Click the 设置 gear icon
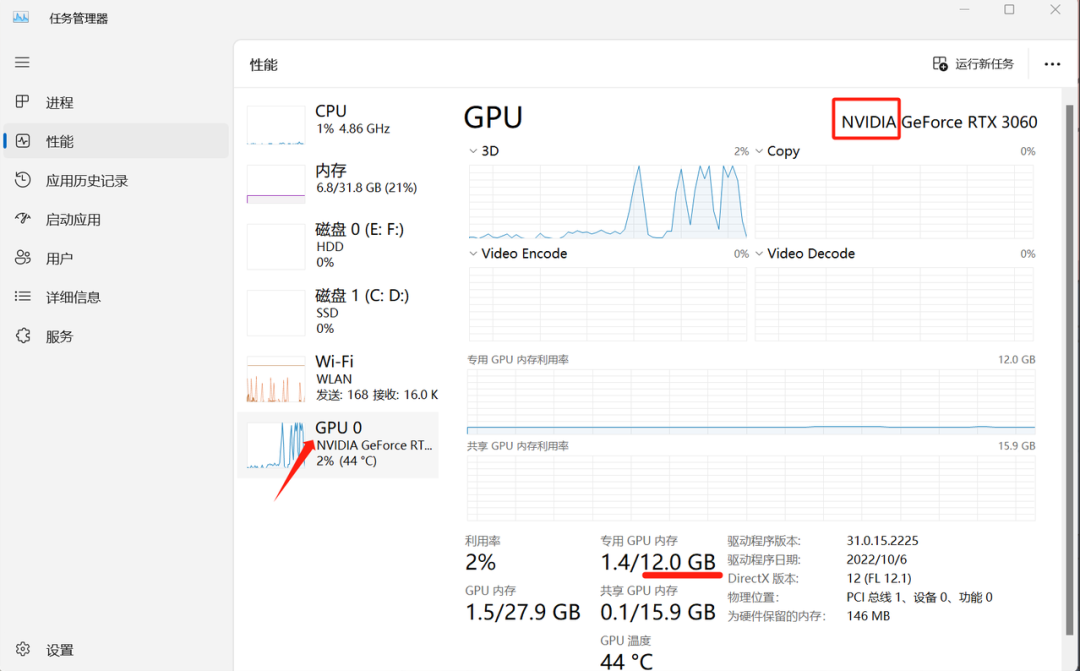This screenshot has height=671, width=1080. (x=23, y=649)
